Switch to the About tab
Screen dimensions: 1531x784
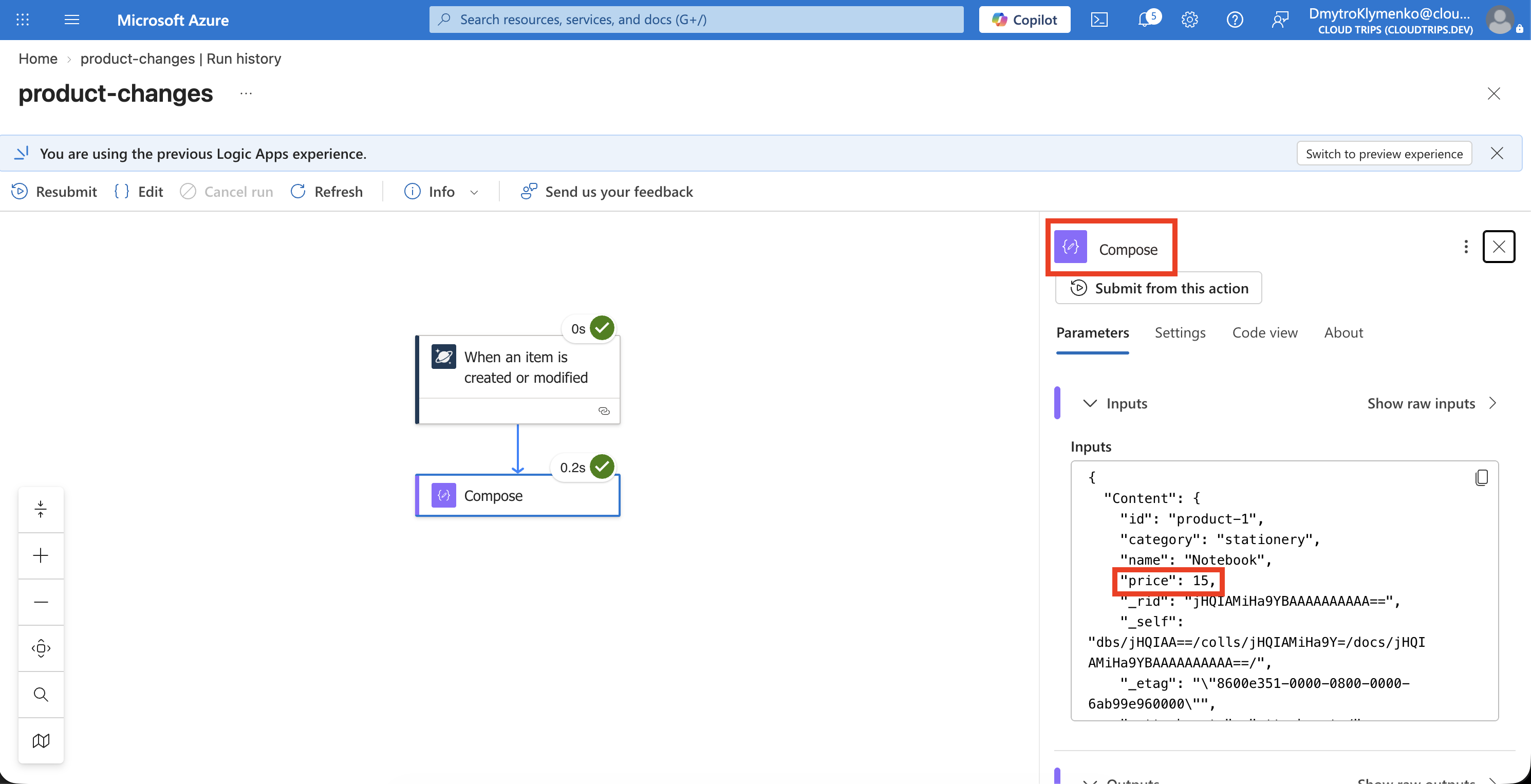pyautogui.click(x=1343, y=333)
